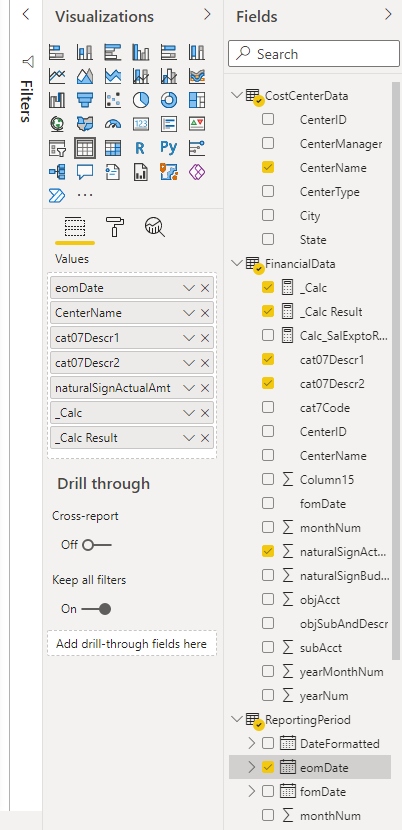This screenshot has width=402, height=830.
Task: Uncheck CenterName under CostCenterData
Action: [268, 167]
